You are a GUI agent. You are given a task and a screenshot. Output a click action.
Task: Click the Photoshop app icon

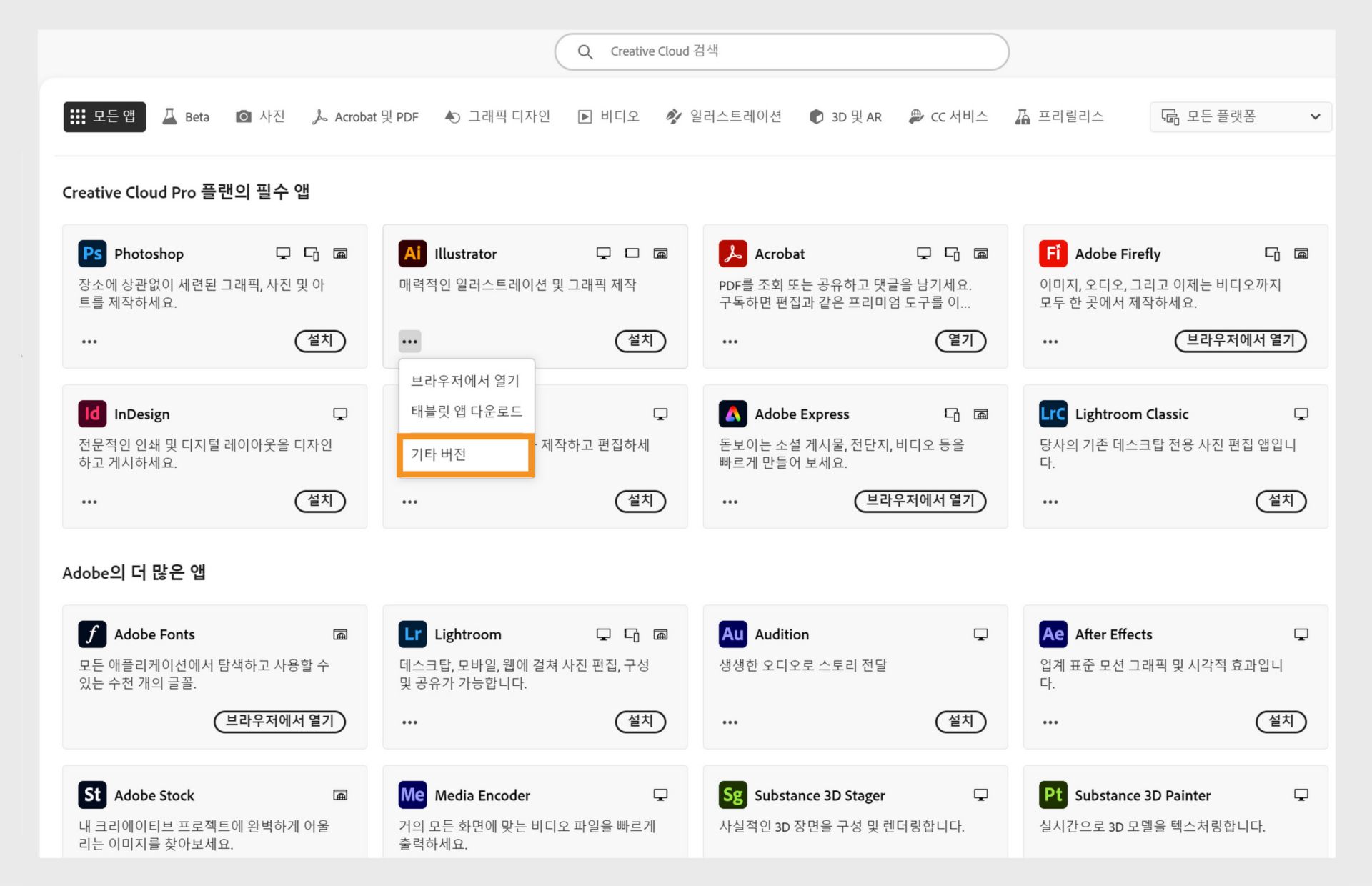(x=92, y=254)
